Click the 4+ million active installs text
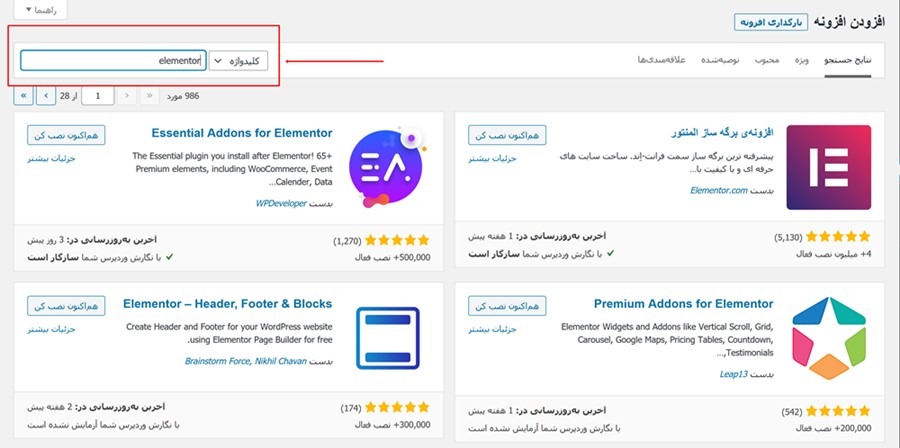 tap(834, 254)
